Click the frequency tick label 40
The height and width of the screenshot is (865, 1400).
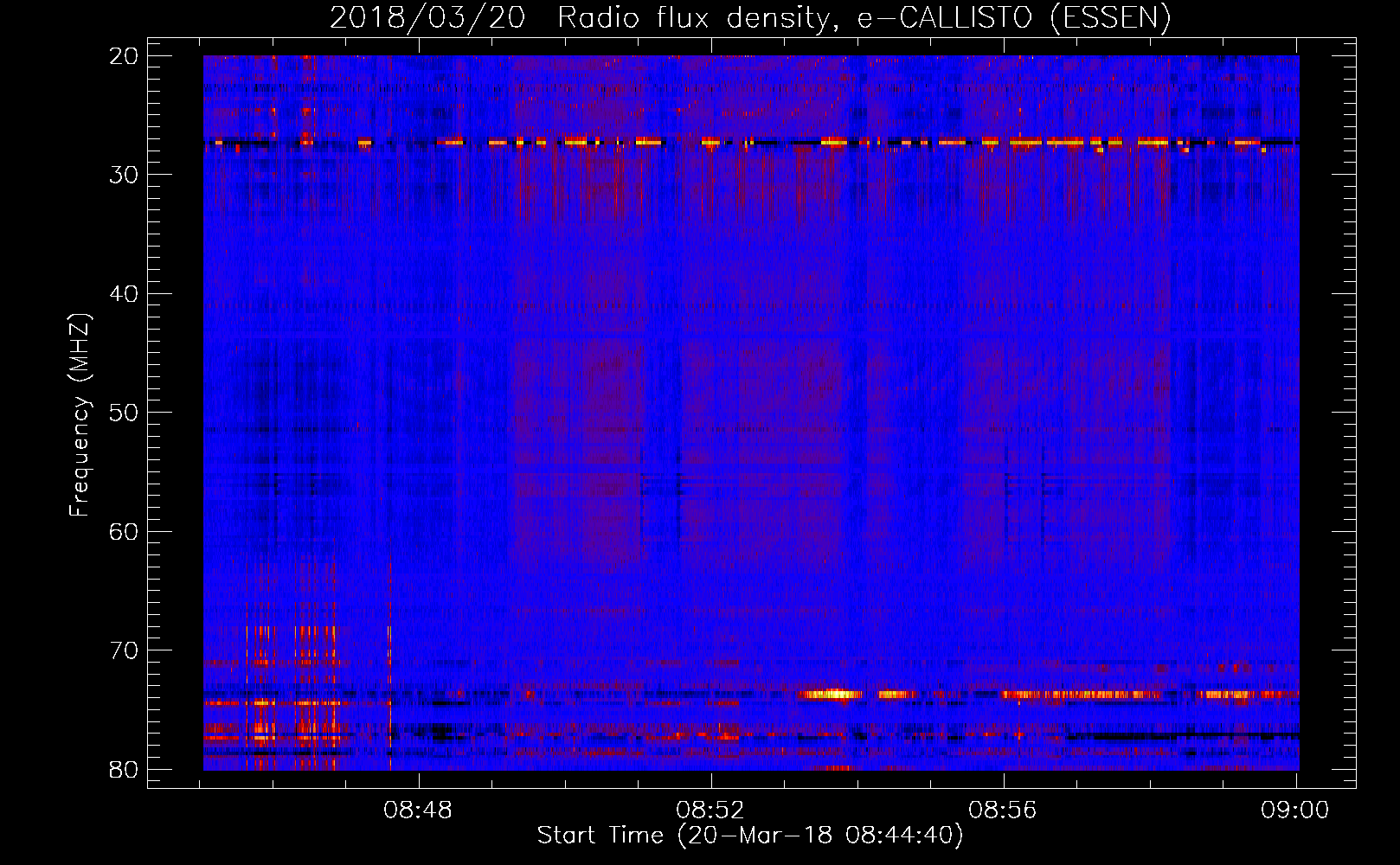tap(124, 294)
